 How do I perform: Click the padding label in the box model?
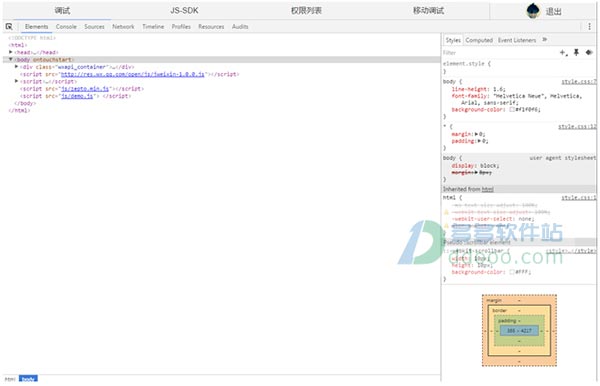click(507, 321)
